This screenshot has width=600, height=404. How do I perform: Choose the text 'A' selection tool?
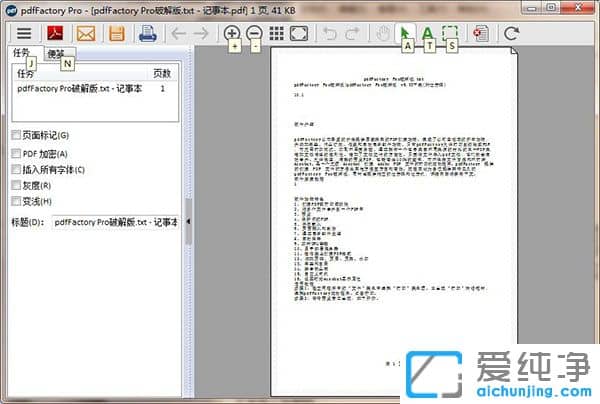[428, 34]
